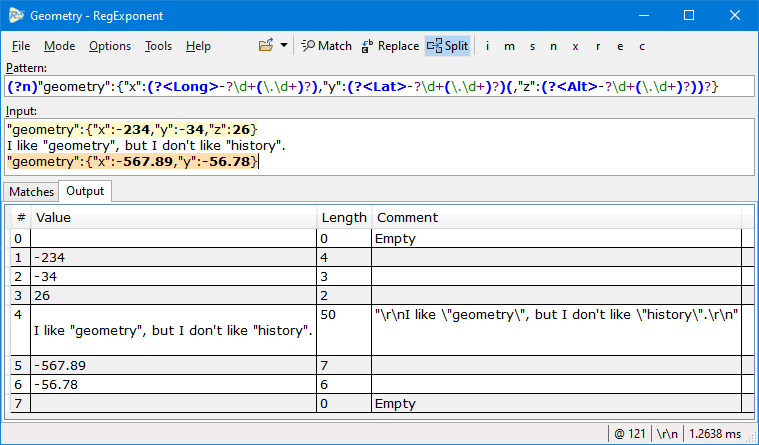Select output row with value -567.89
This screenshot has height=445, width=759.
(376, 365)
